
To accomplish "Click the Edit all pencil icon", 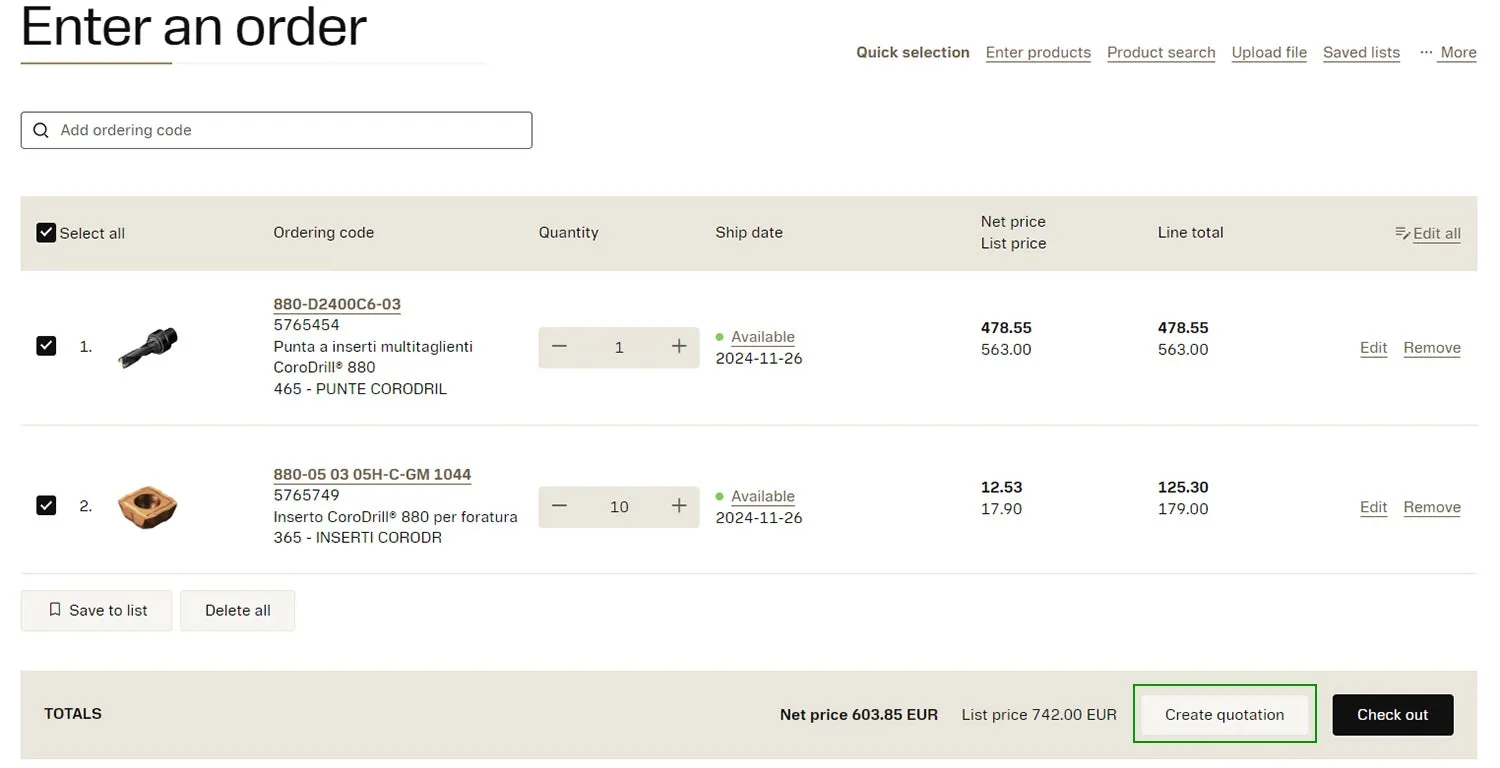I will point(1402,233).
